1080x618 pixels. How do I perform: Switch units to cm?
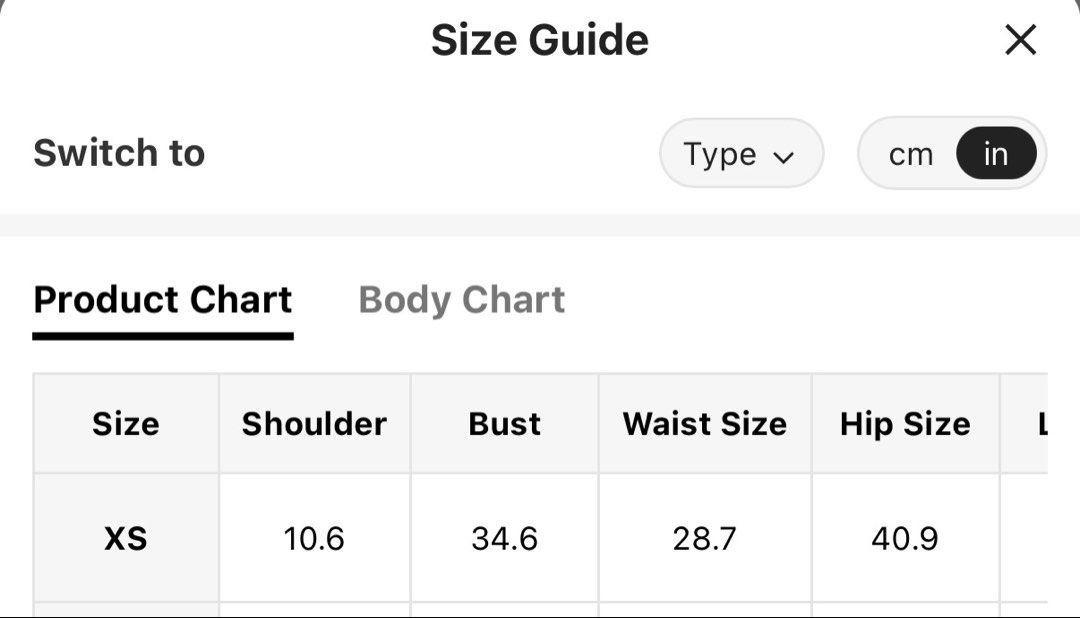pos(911,154)
